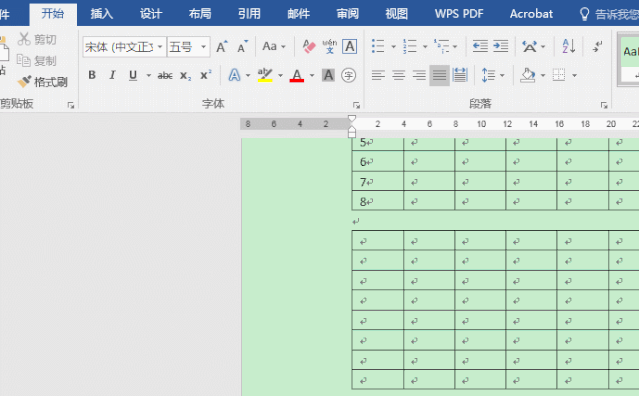
Task: Open the shading color dropdown arrow
Action: [543, 75]
